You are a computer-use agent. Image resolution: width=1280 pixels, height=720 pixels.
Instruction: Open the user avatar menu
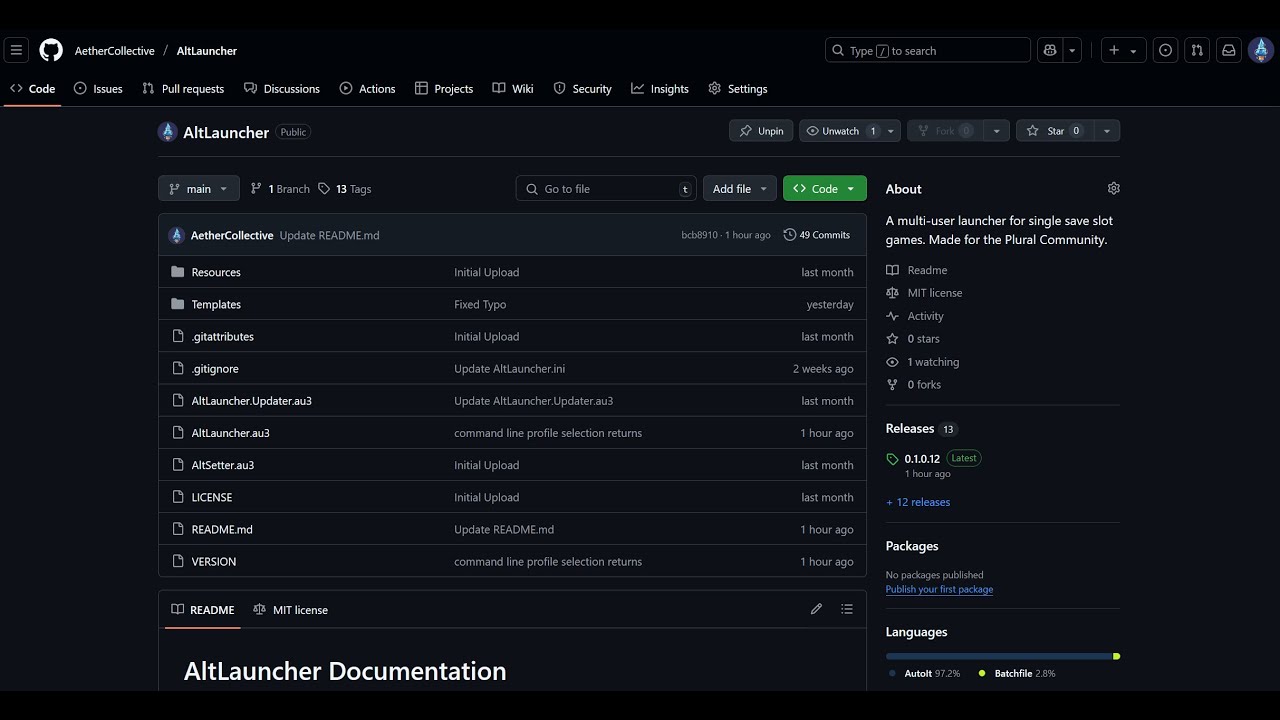click(x=1261, y=50)
